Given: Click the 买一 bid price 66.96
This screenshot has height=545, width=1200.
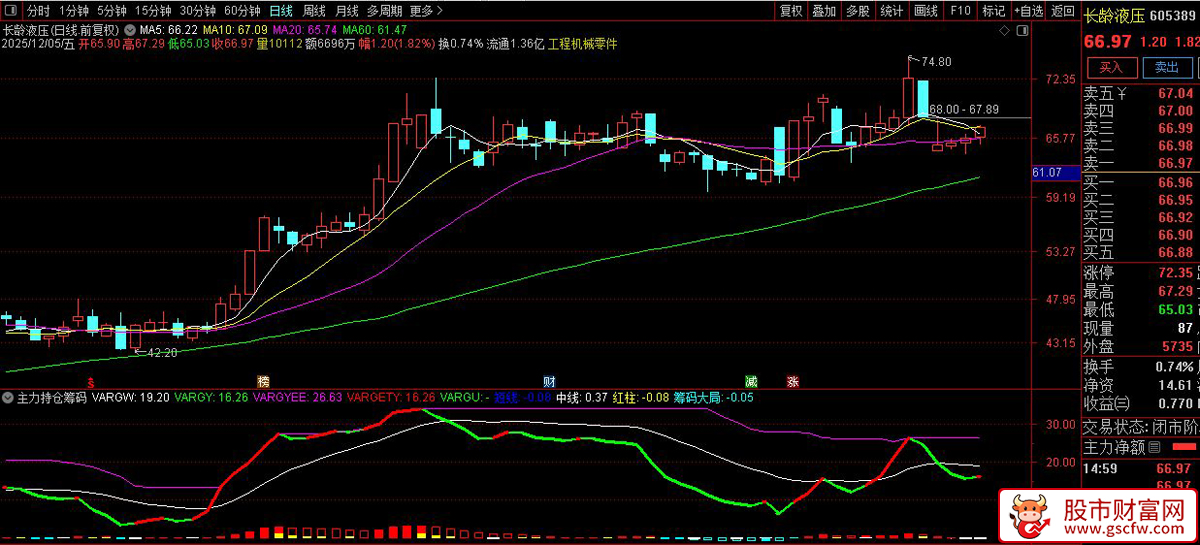Looking at the screenshot, I should tap(1175, 183).
